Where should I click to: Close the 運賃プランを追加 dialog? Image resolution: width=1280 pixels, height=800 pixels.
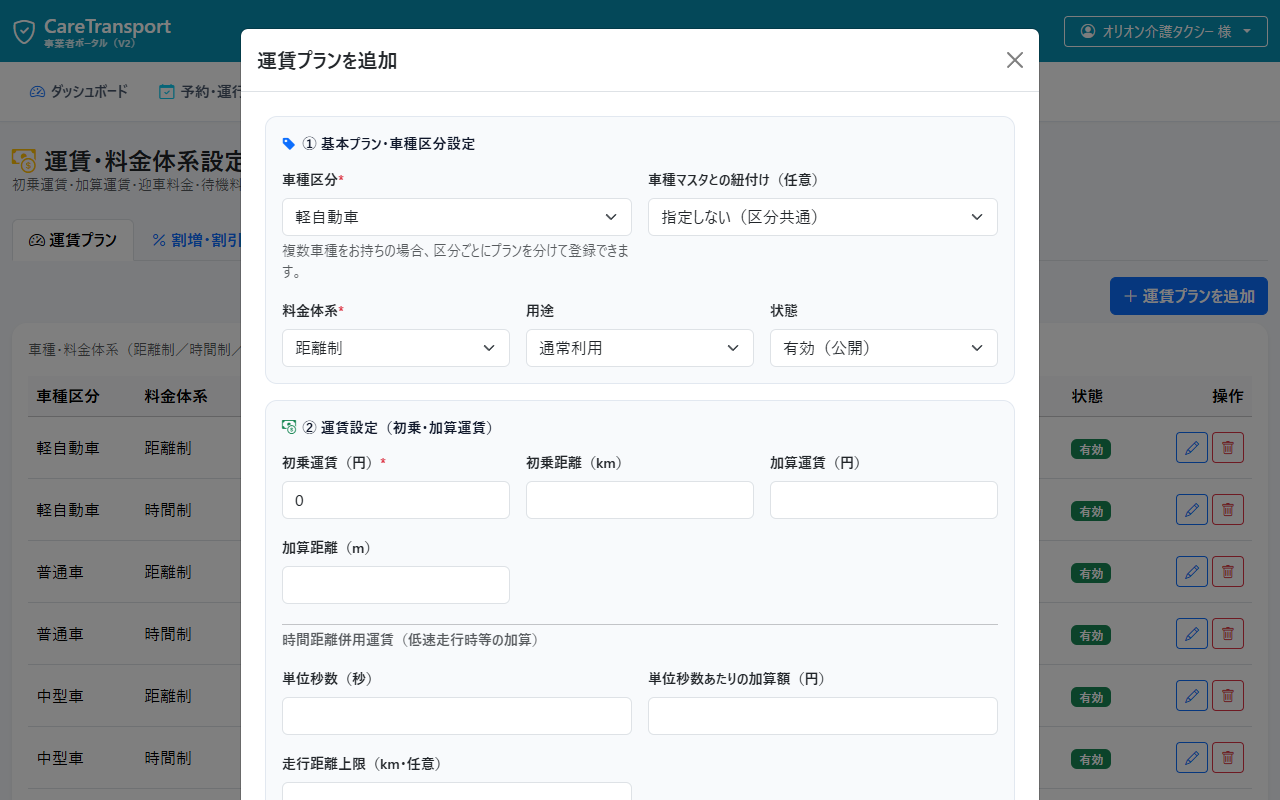tap(1015, 60)
